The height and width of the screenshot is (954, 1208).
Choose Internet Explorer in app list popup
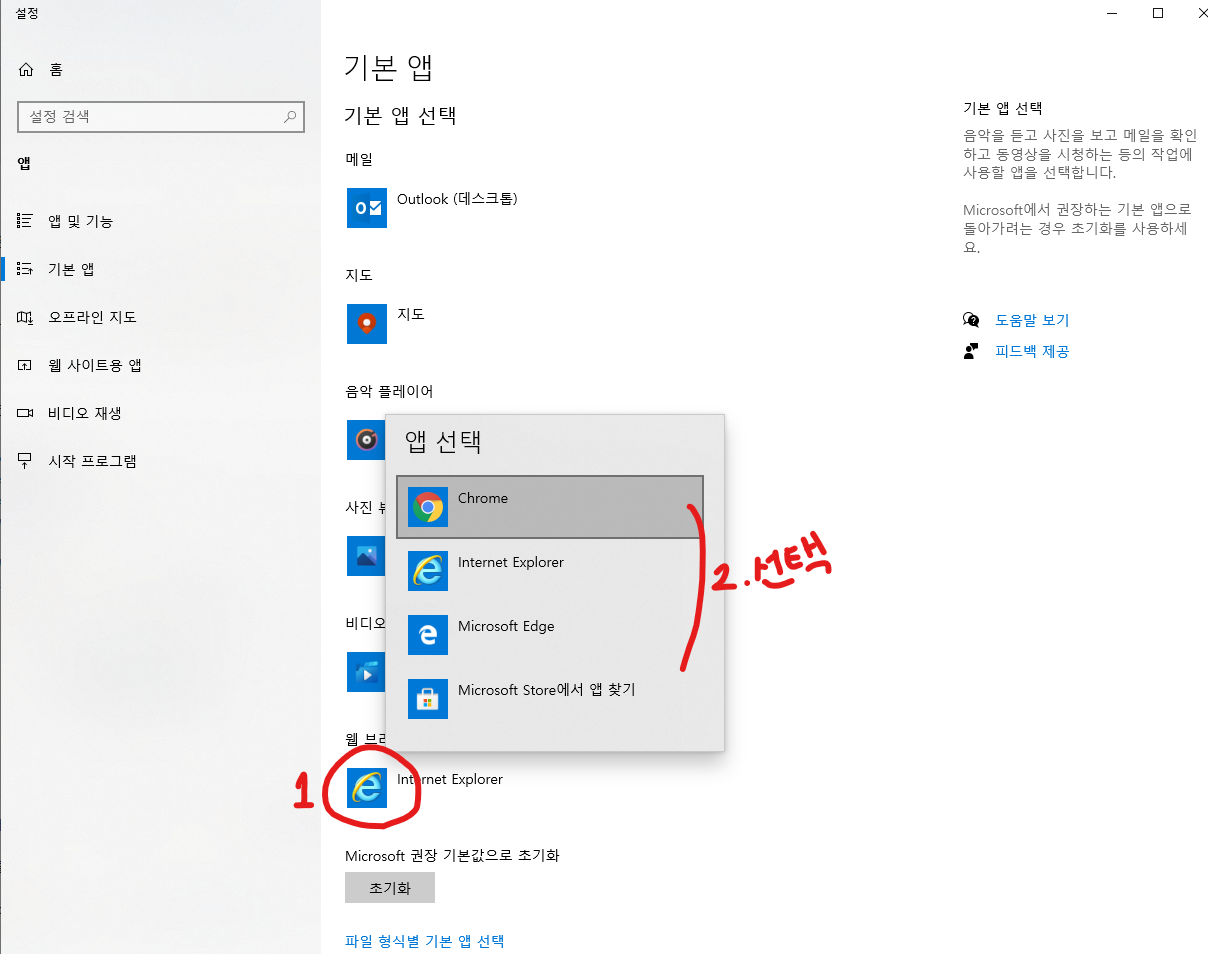550,571
